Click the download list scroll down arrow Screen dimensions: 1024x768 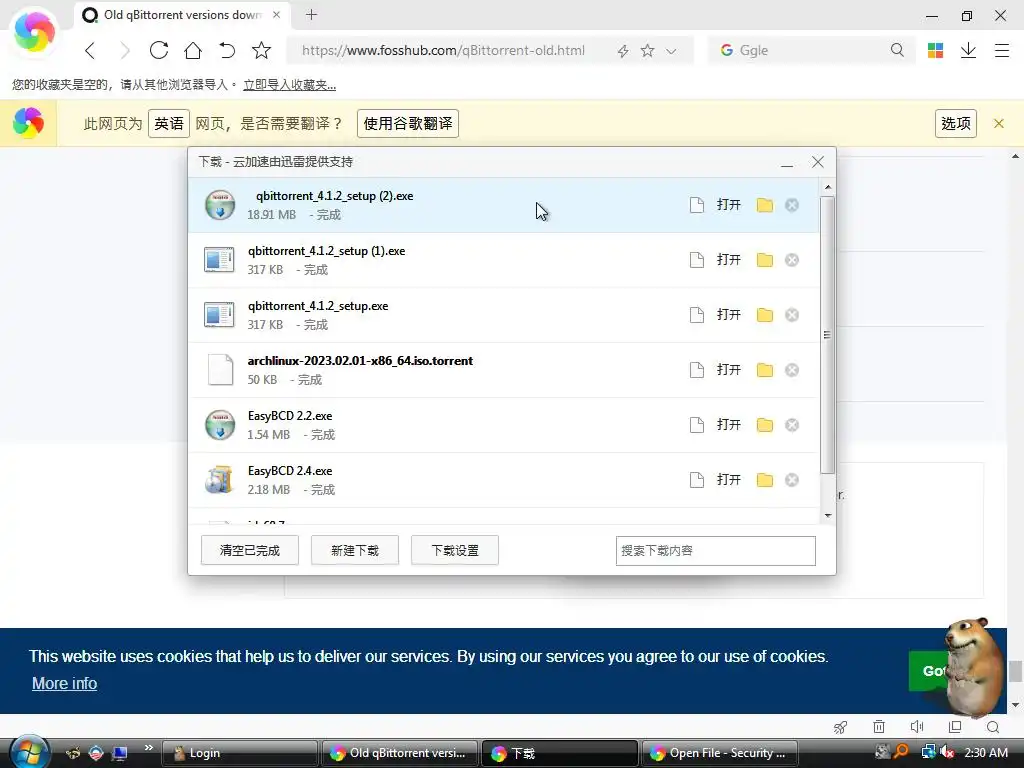(x=828, y=516)
